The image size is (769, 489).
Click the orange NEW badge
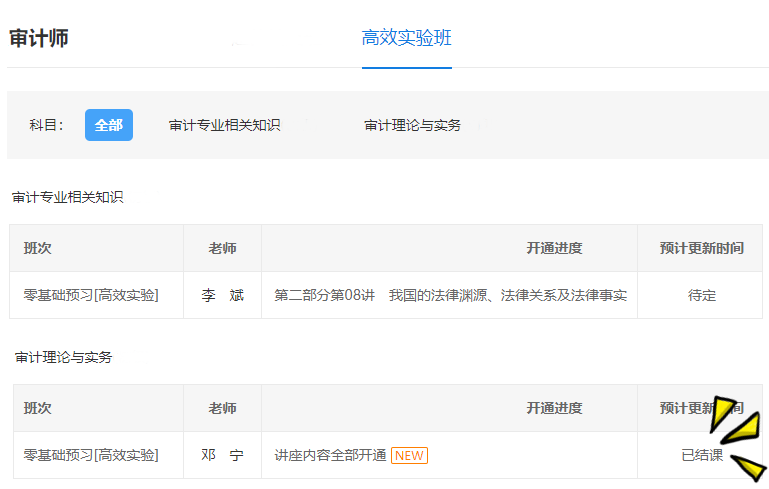point(409,455)
